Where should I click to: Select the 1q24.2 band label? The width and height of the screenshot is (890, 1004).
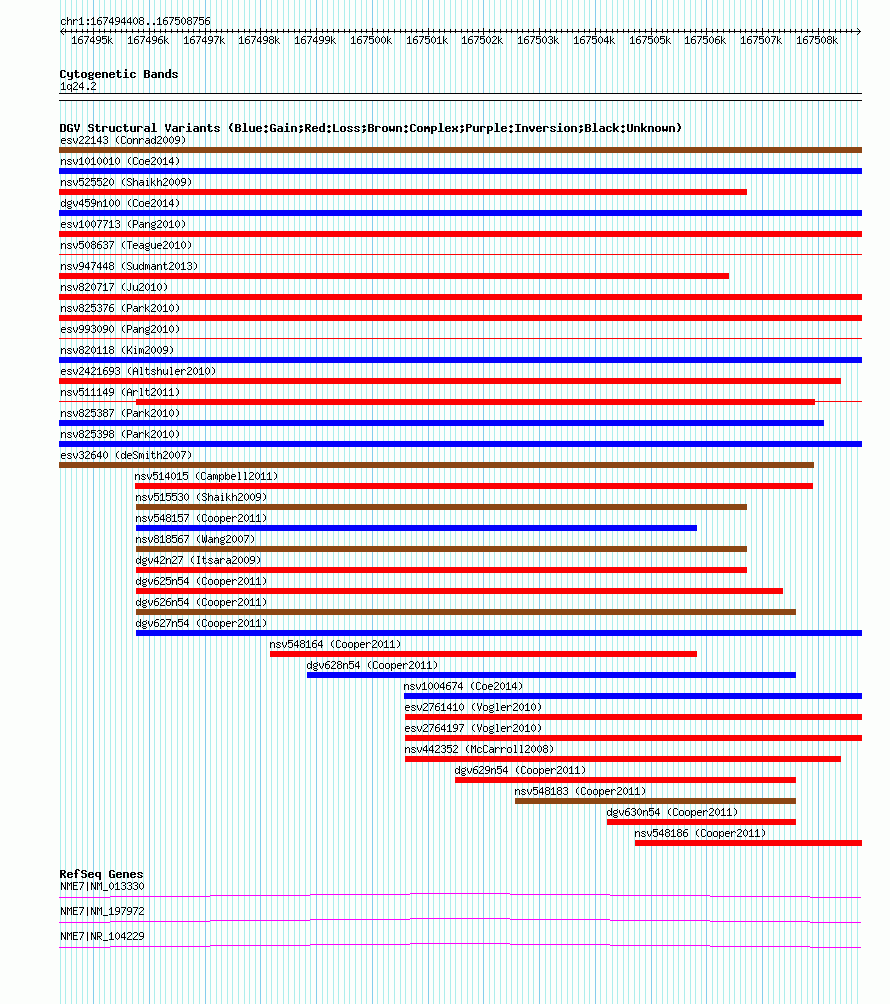click(x=78, y=86)
